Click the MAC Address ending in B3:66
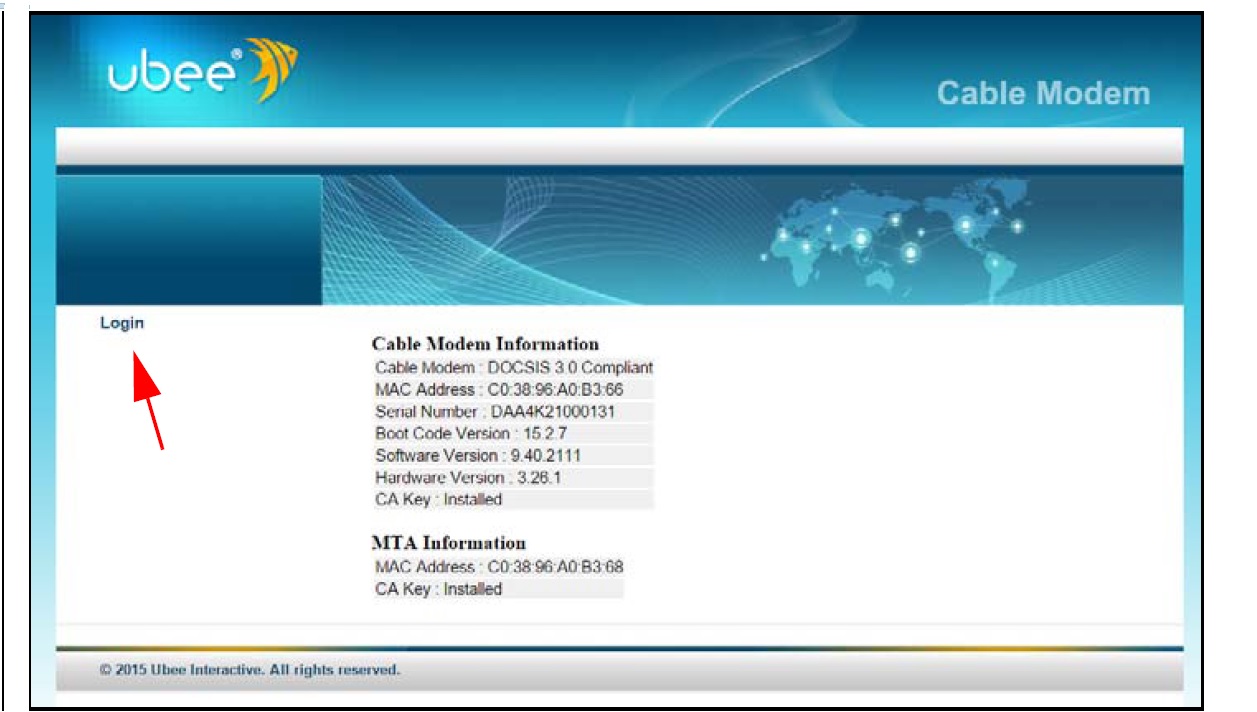 click(499, 389)
